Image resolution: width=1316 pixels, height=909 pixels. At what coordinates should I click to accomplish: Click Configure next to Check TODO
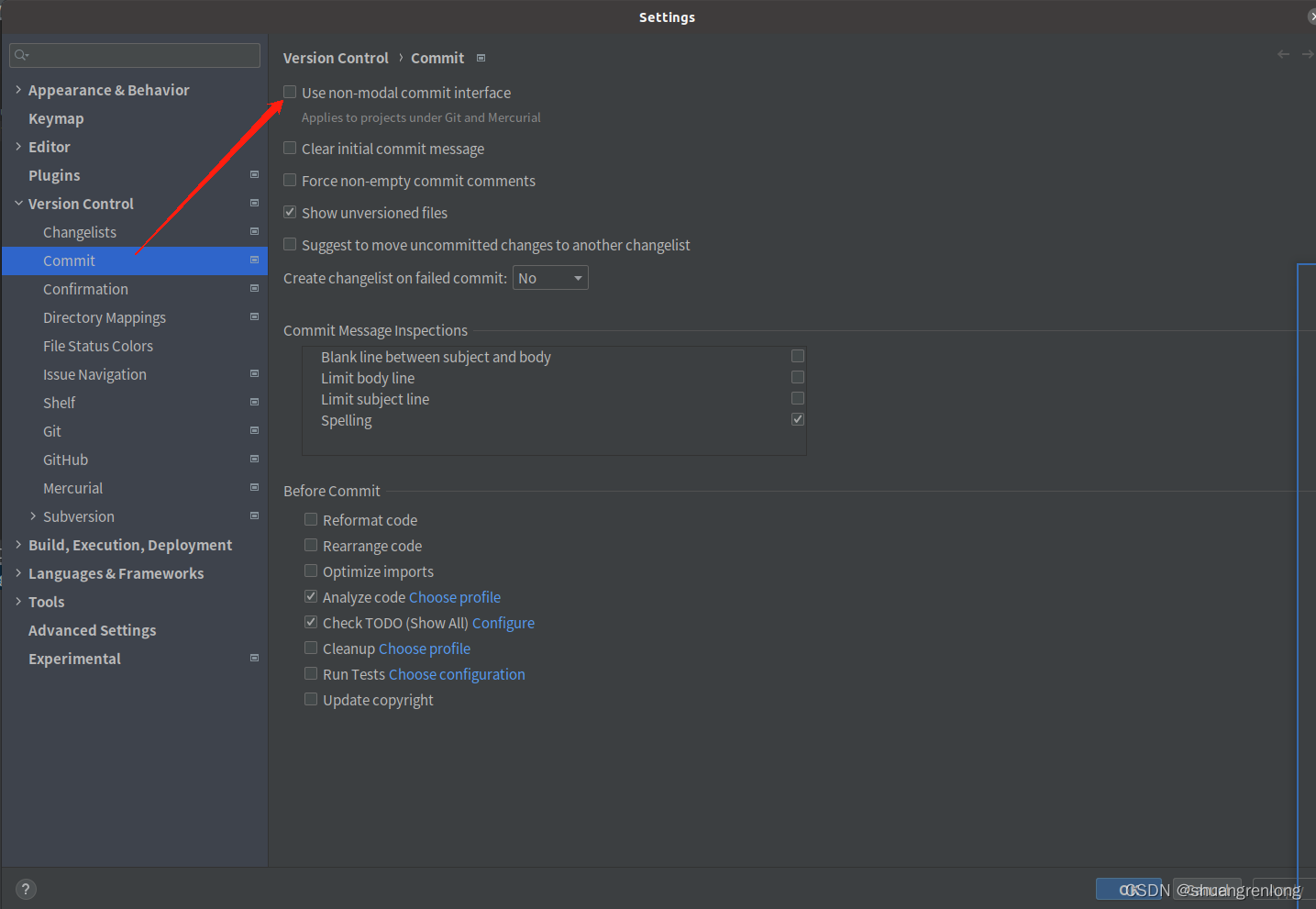pos(503,623)
